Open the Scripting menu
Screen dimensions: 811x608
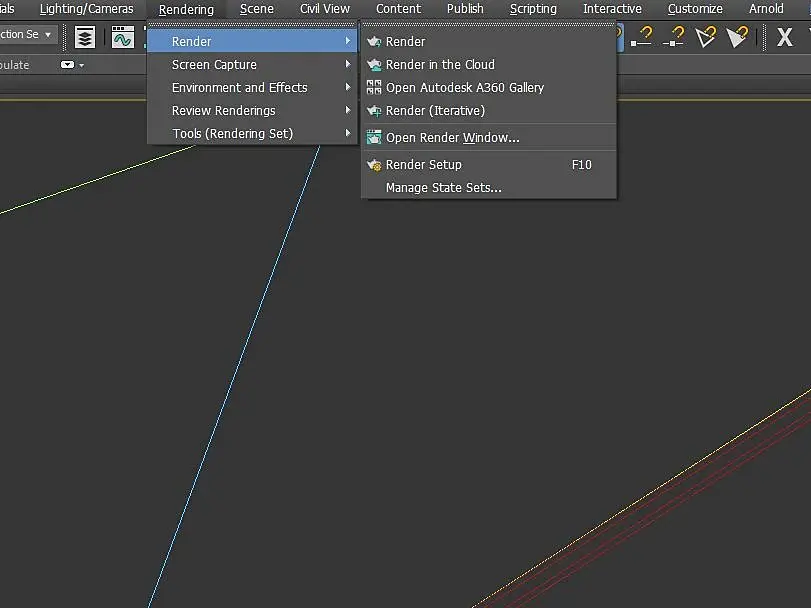coord(533,9)
